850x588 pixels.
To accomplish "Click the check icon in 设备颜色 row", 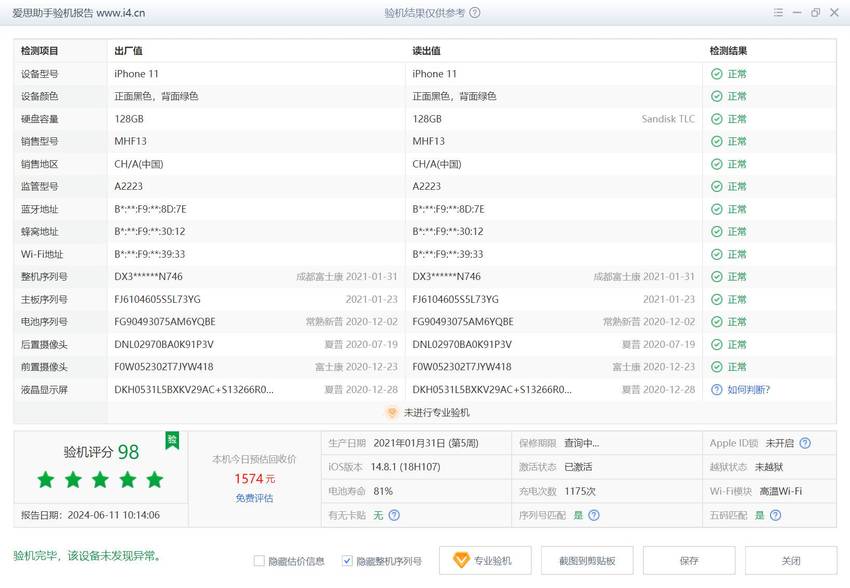I will 717,96.
